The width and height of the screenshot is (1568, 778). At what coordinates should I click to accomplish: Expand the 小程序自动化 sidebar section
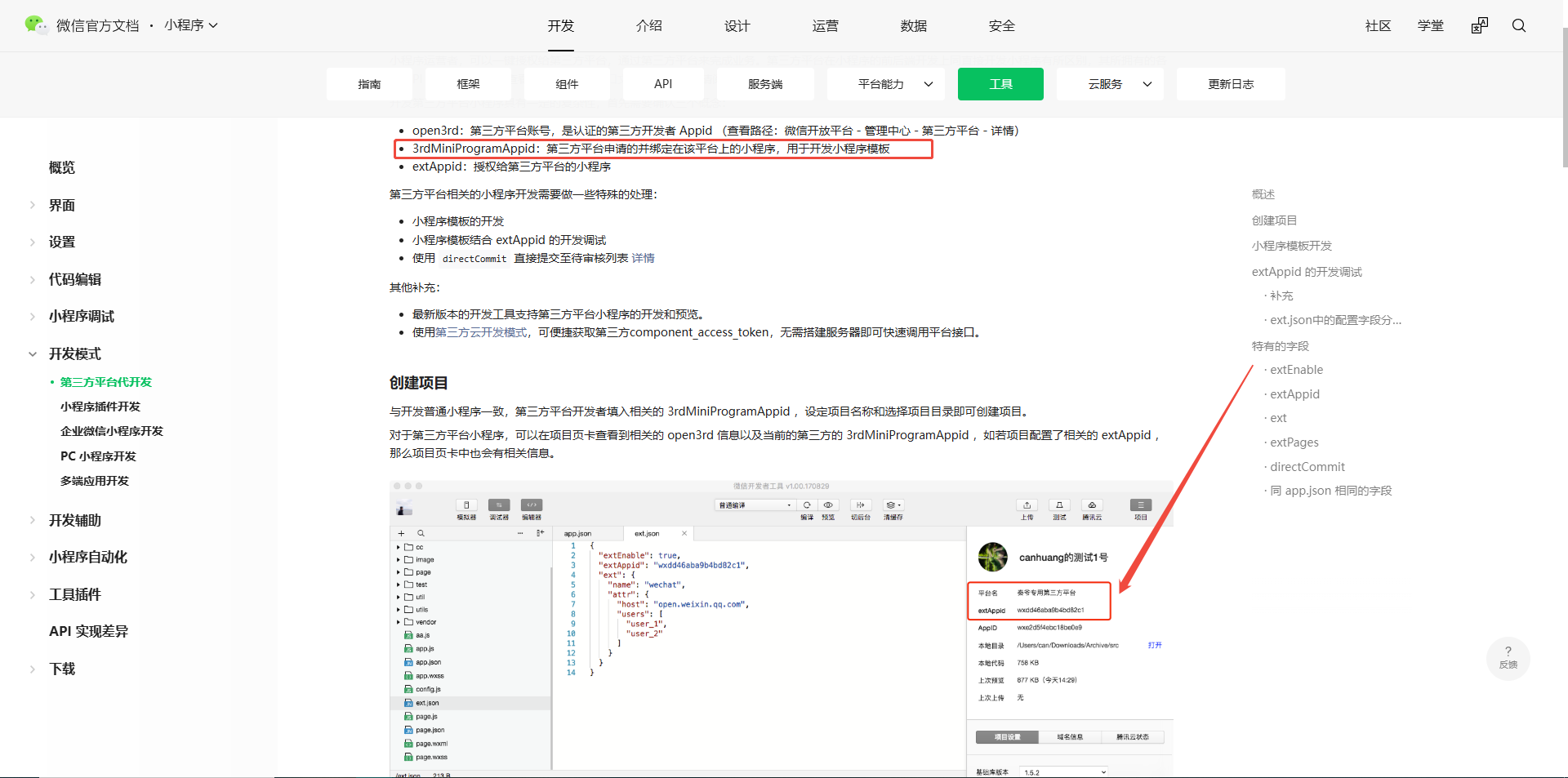pyautogui.click(x=33, y=557)
